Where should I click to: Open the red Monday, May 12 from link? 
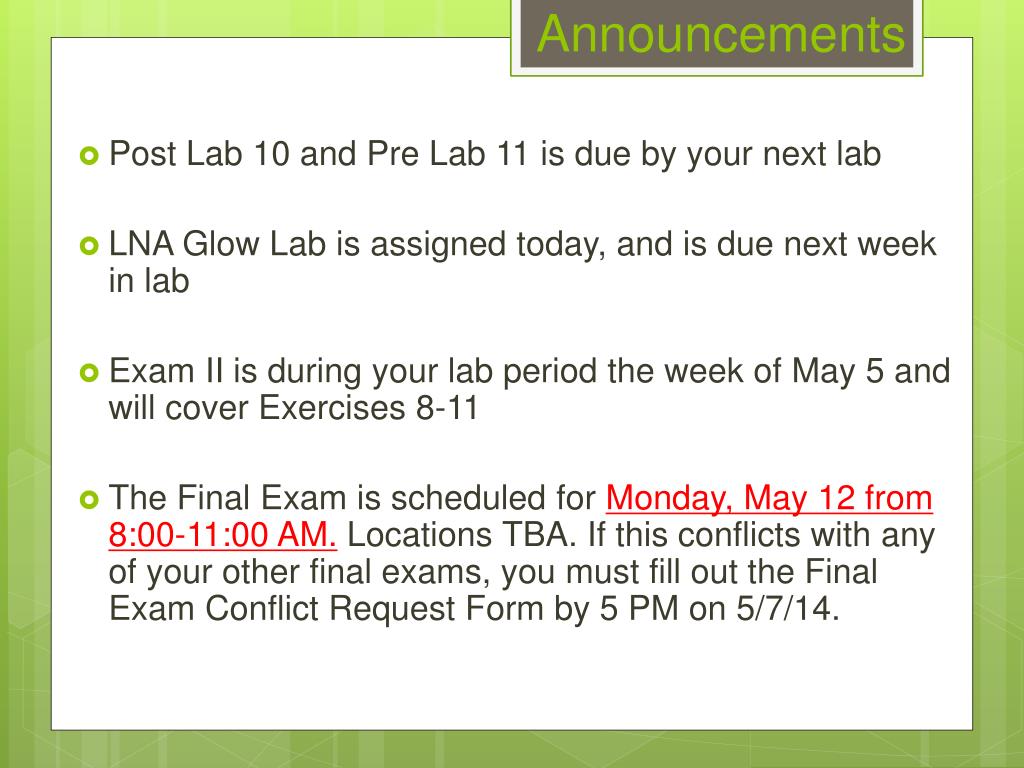point(769,498)
